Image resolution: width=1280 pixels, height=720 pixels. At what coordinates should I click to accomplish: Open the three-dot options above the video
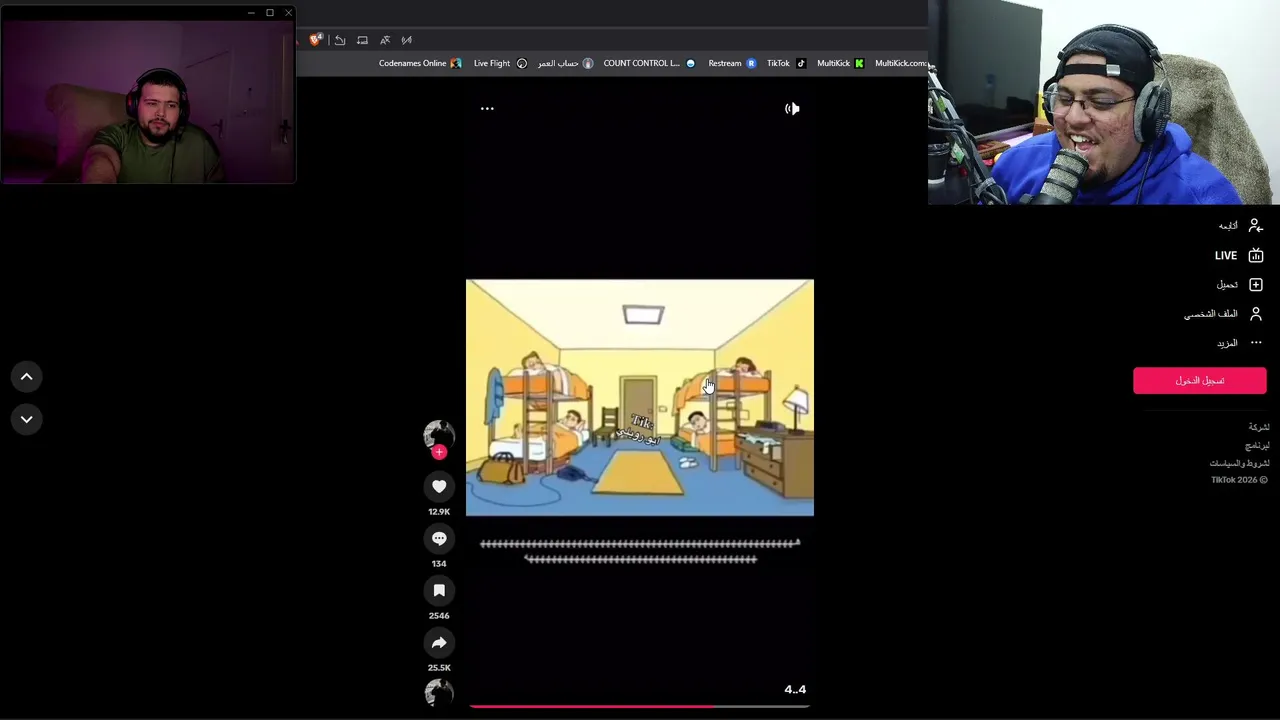tap(487, 108)
